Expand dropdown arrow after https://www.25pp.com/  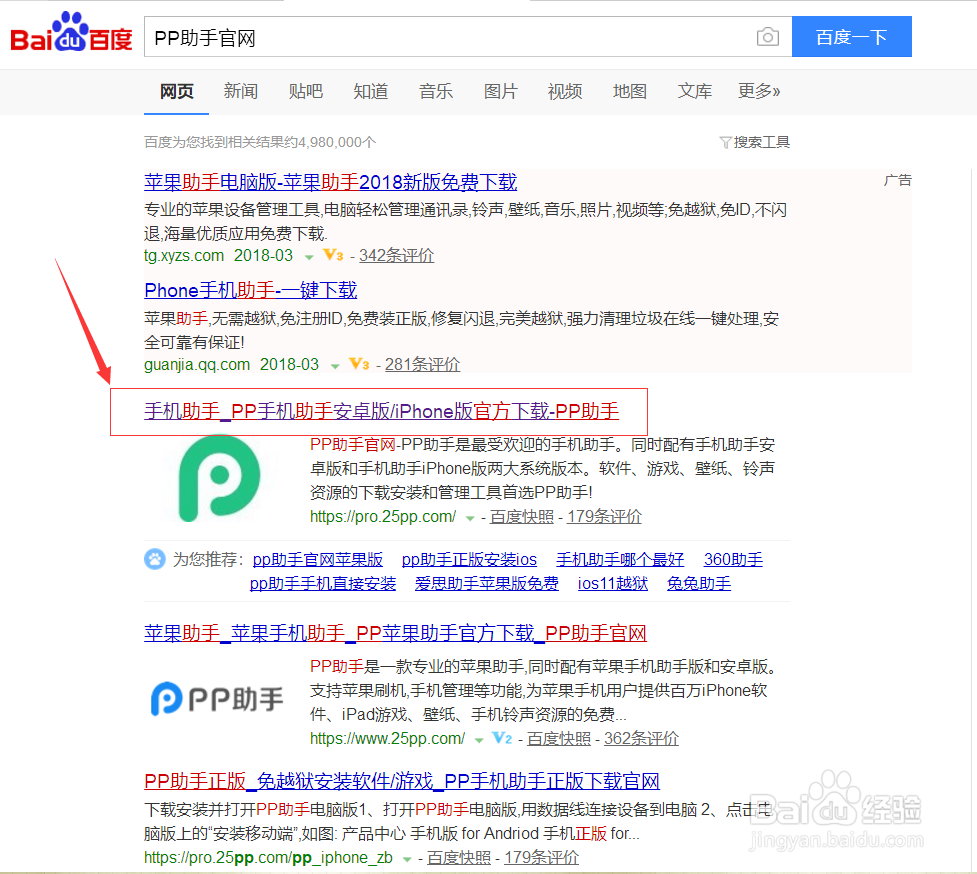pyautogui.click(x=479, y=740)
